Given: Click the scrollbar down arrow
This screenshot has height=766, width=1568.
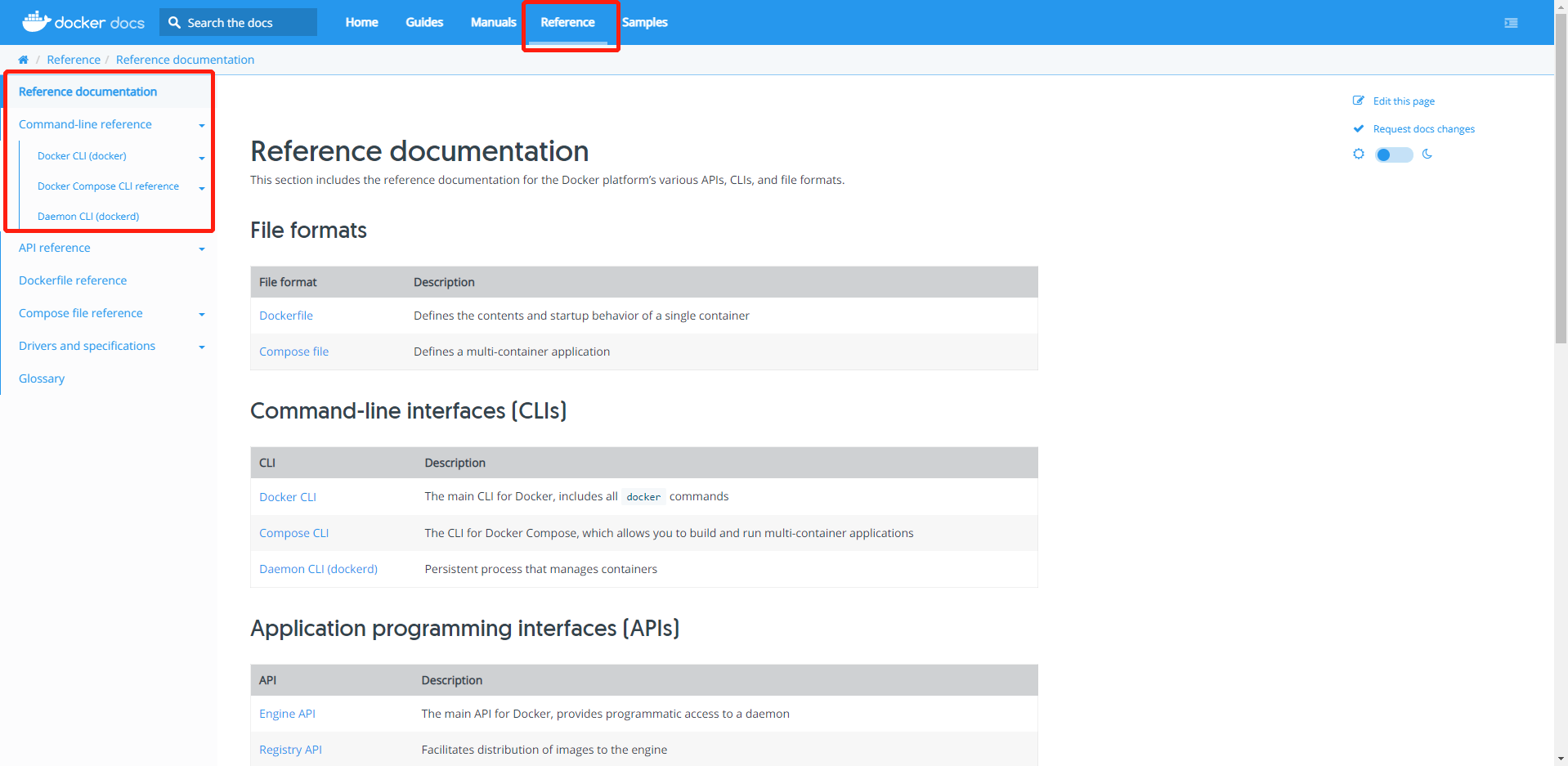Looking at the screenshot, I should coord(1561,759).
